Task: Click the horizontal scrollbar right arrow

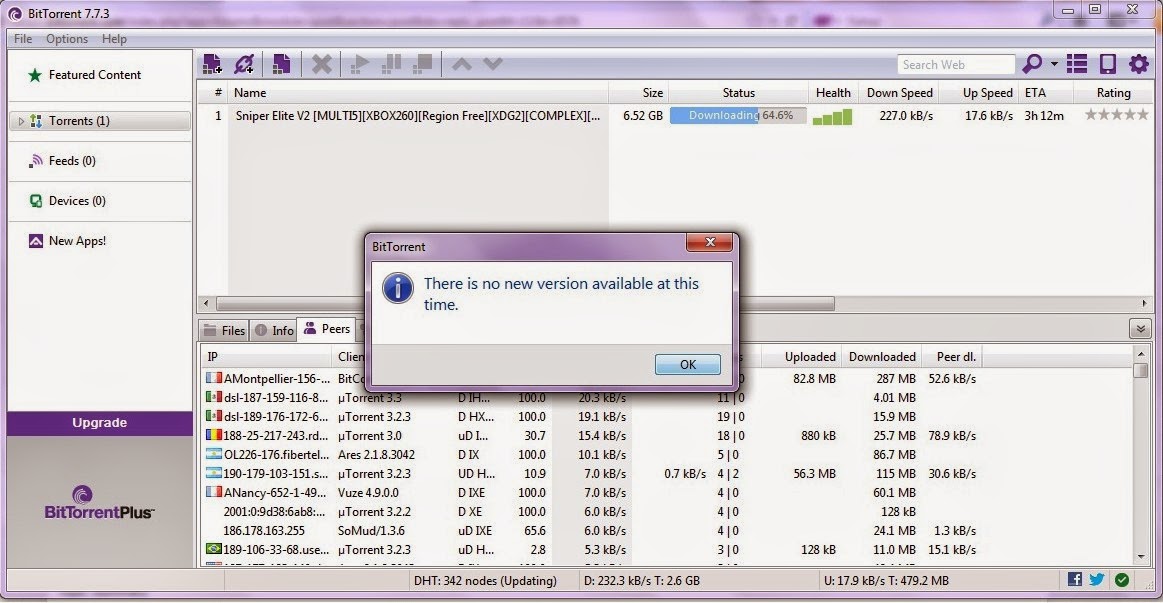Action: pyautogui.click(x=1144, y=303)
